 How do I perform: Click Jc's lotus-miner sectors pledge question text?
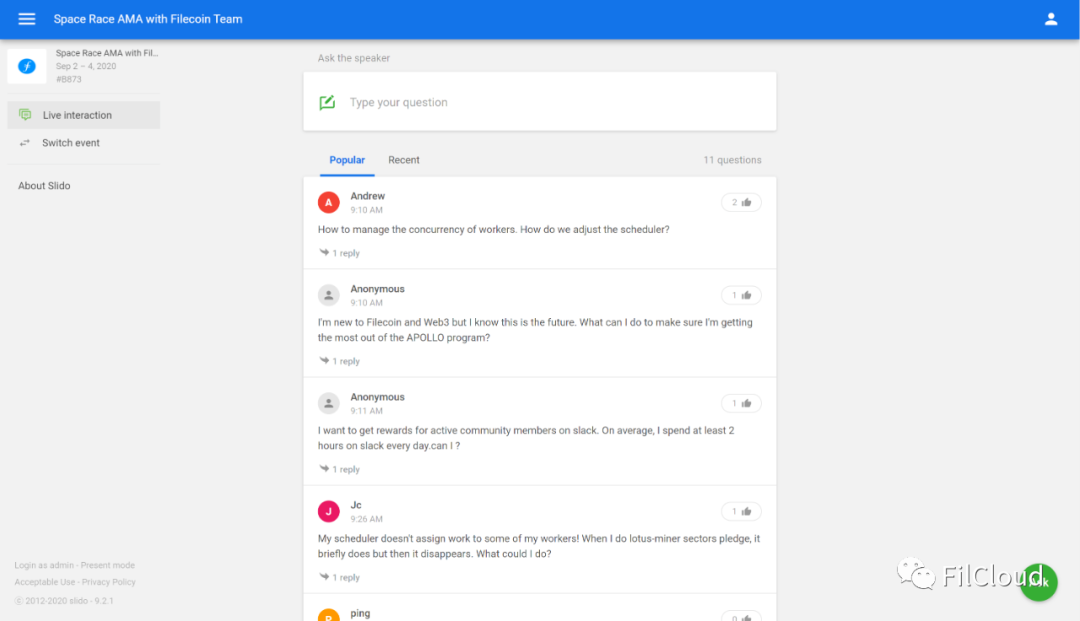click(x=539, y=546)
